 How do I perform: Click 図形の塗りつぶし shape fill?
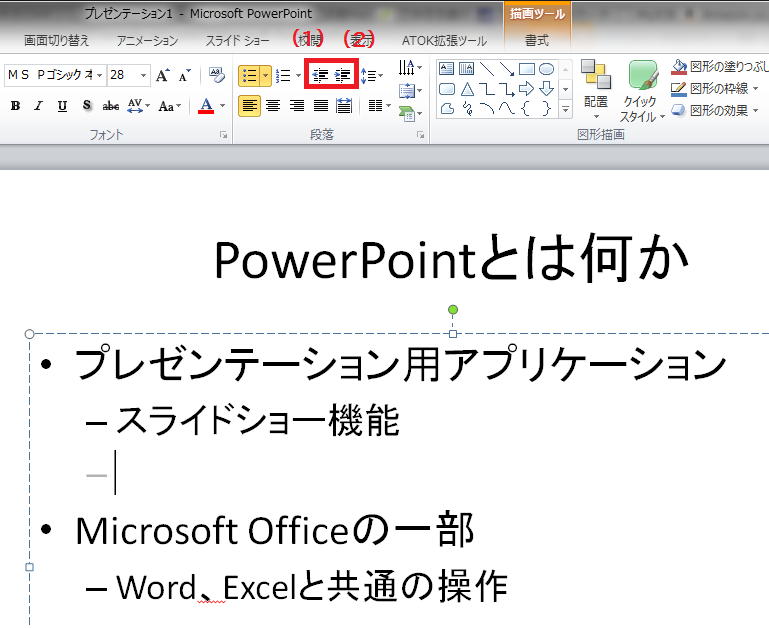point(719,66)
